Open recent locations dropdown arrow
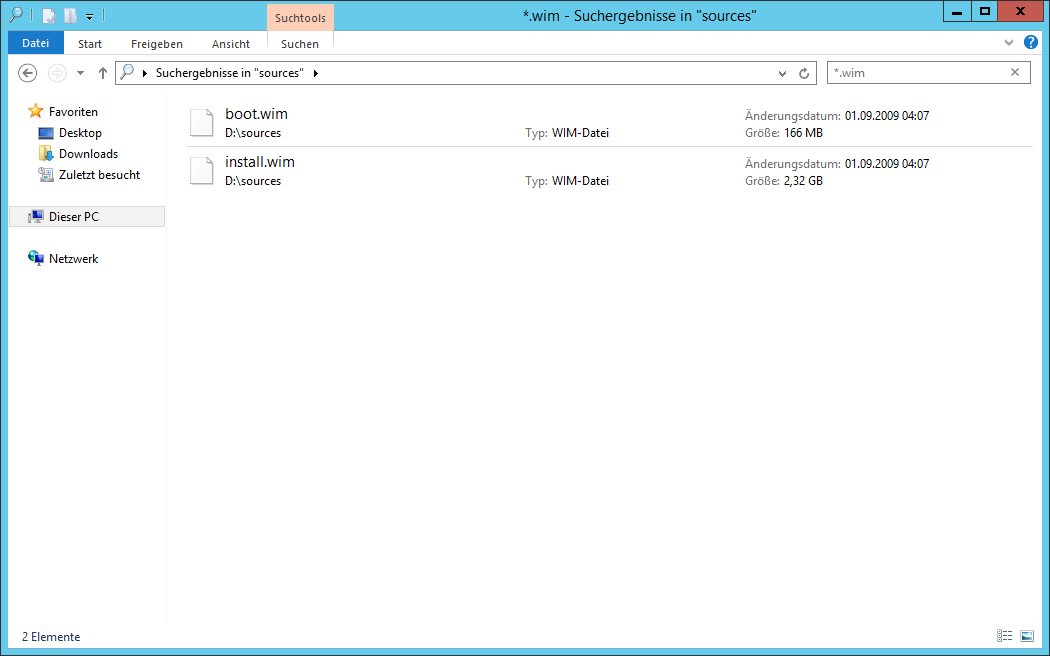The height and width of the screenshot is (656, 1050). (x=80, y=73)
